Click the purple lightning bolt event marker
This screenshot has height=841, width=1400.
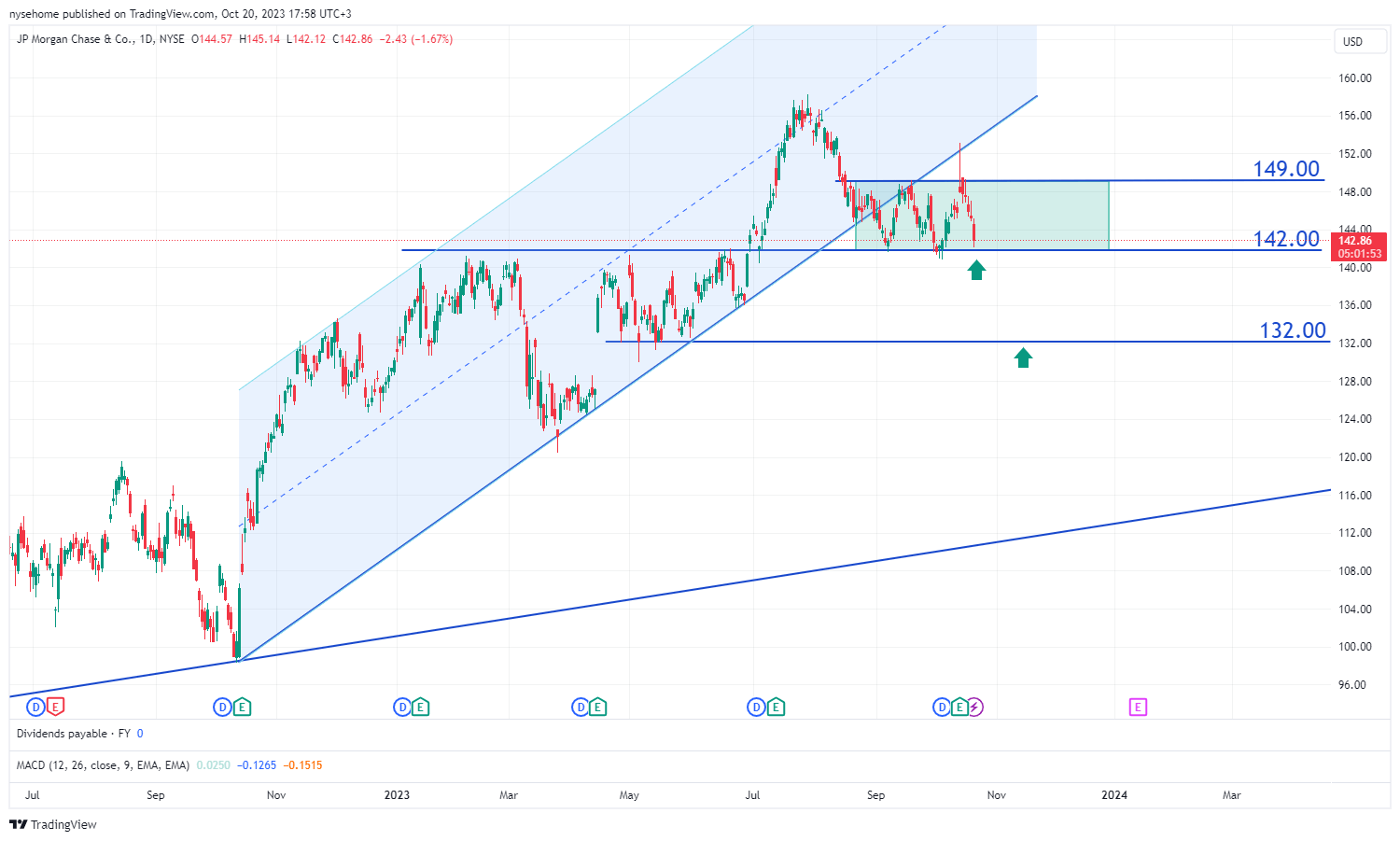tap(974, 708)
